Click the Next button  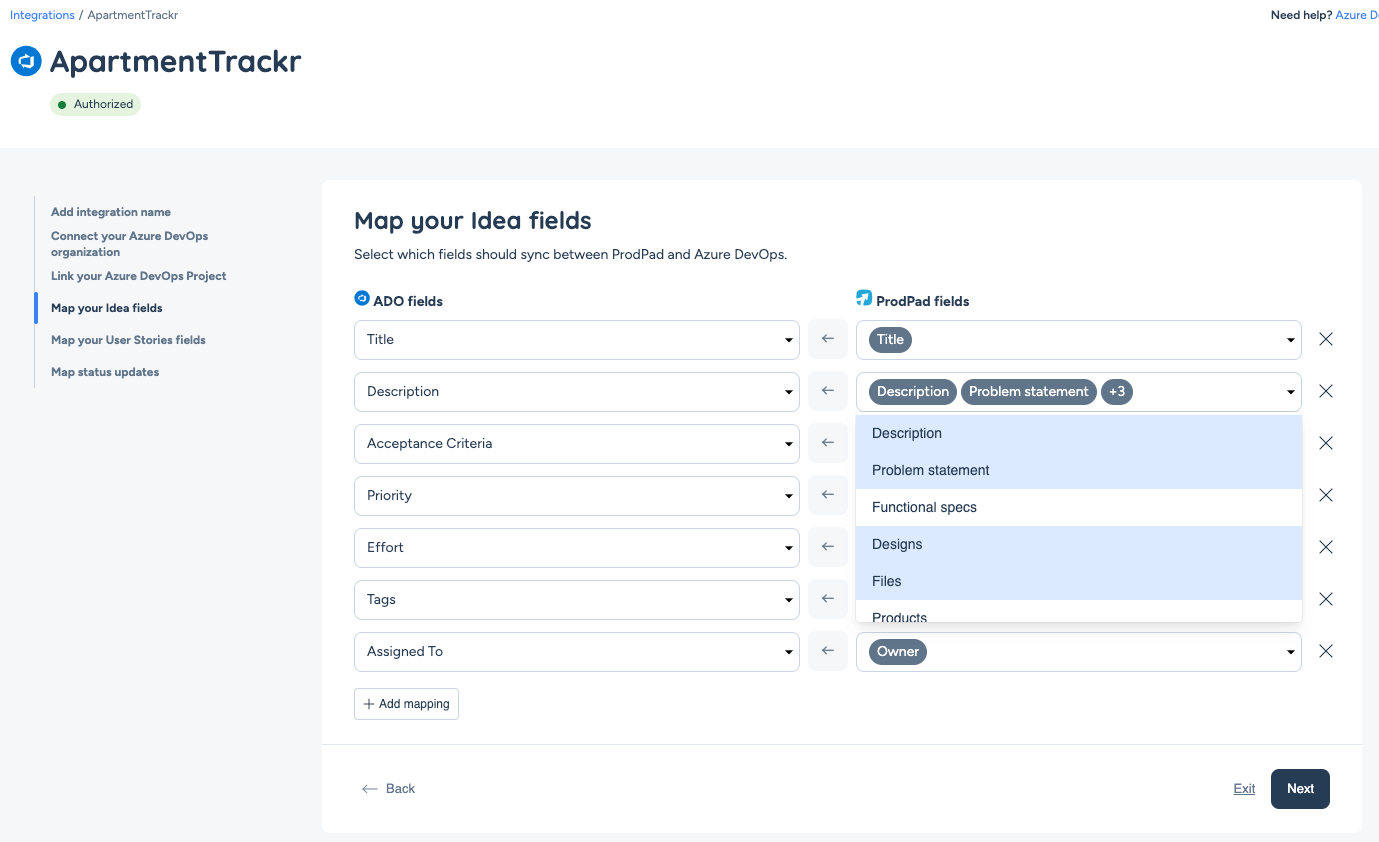click(x=1300, y=789)
